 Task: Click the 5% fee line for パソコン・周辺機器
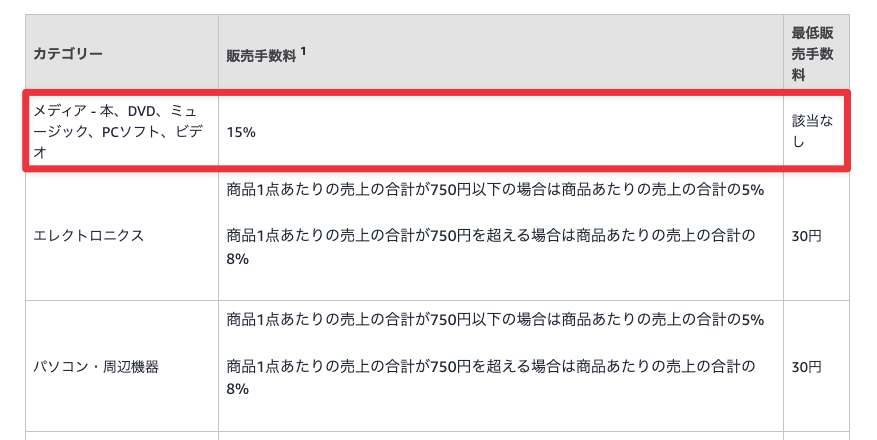pos(495,320)
